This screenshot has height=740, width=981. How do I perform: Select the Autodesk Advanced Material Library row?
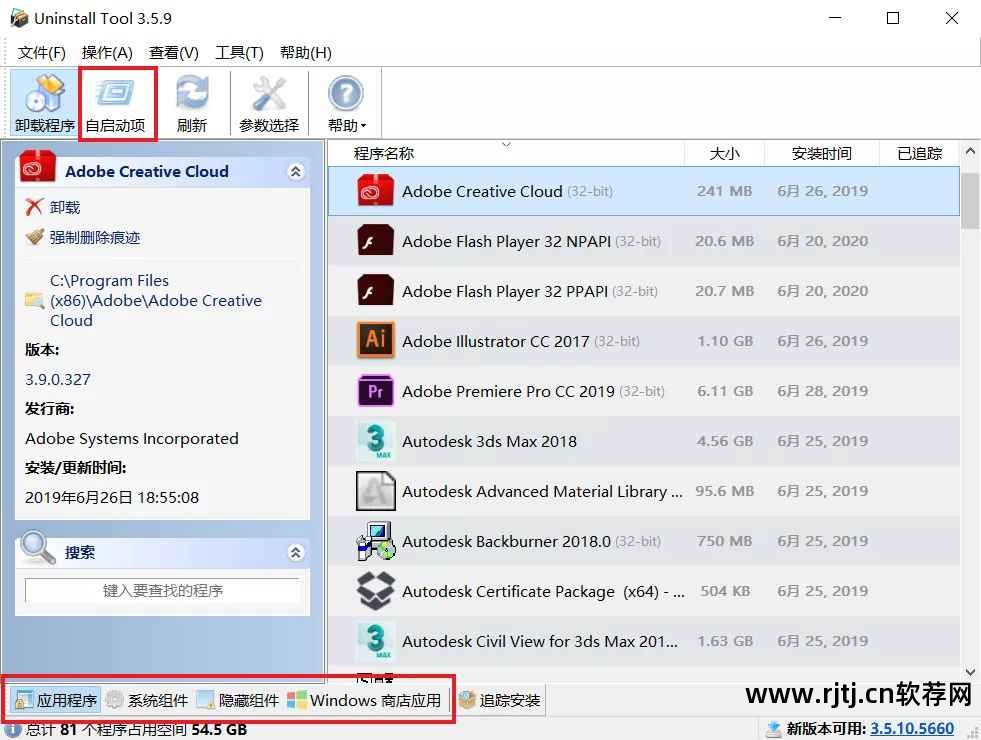pyautogui.click(x=644, y=491)
